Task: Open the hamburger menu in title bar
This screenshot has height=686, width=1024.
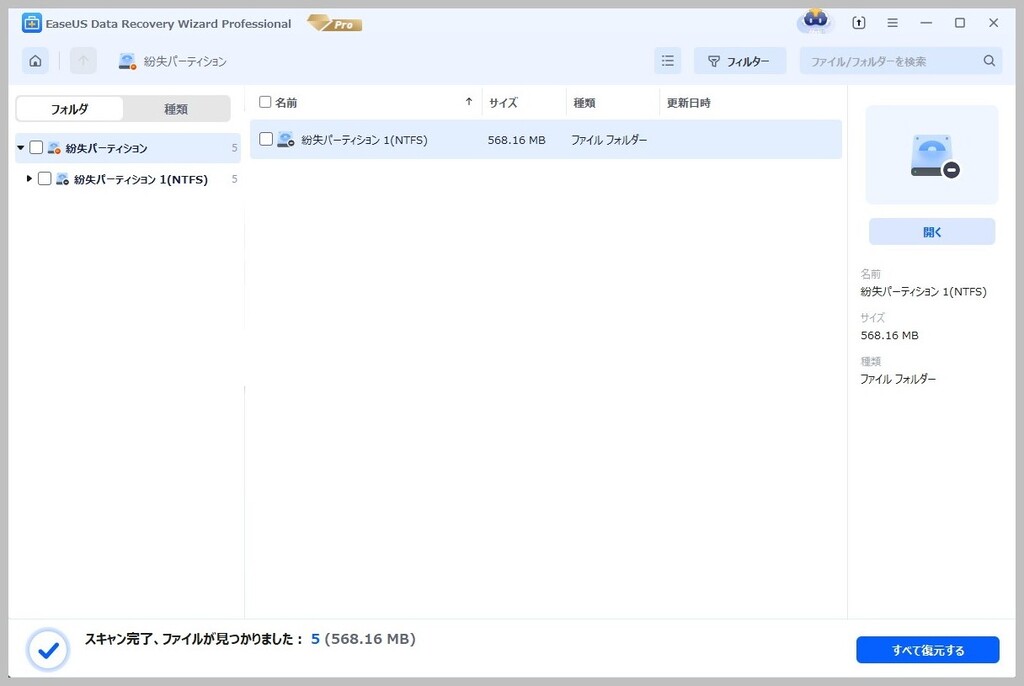Action: (892, 23)
